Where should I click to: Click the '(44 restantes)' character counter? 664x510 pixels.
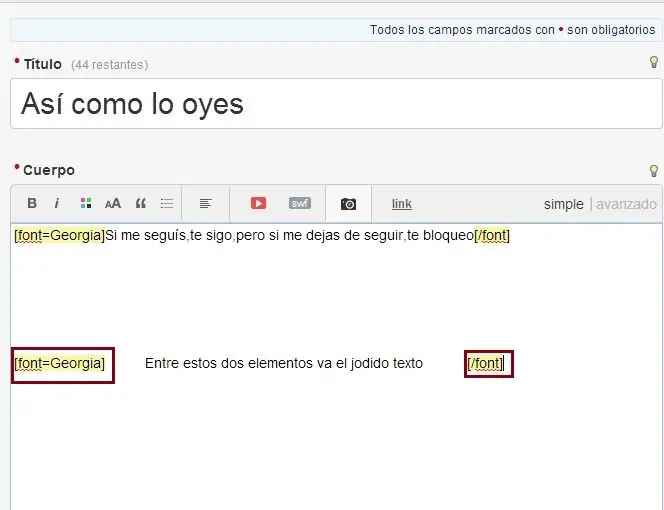pos(110,65)
